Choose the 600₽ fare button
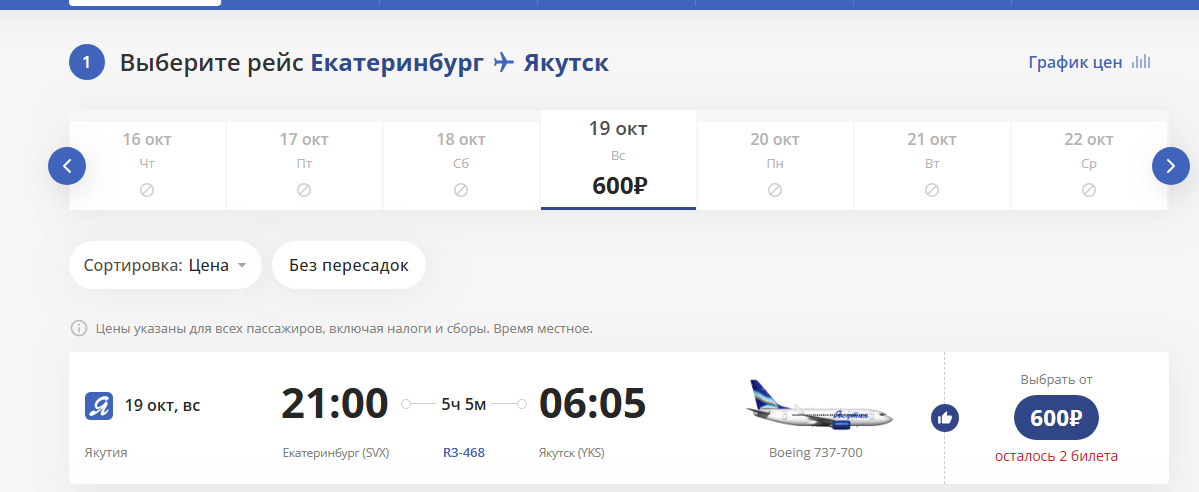Screen dimensions: 1199x492 (1056, 418)
